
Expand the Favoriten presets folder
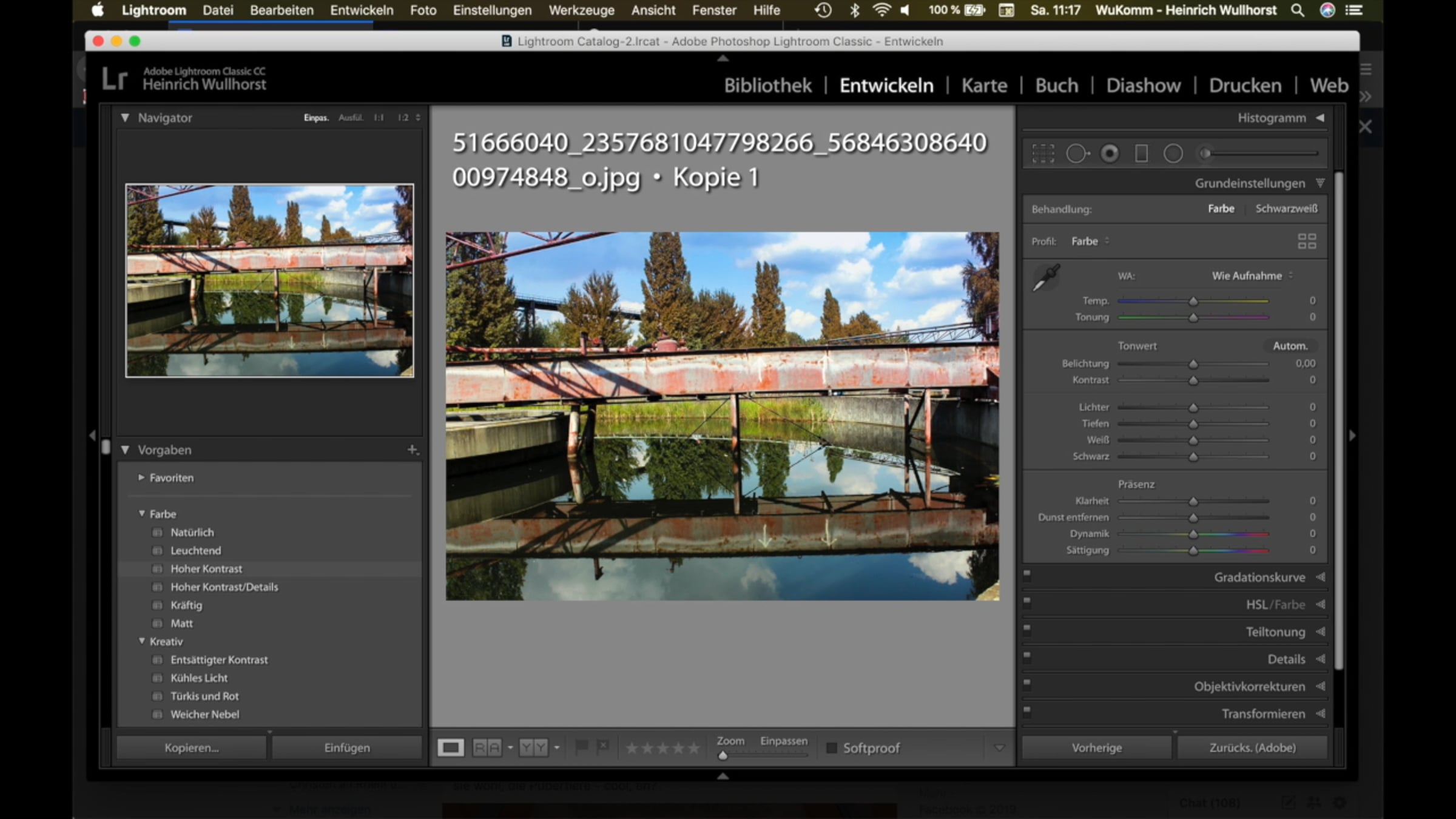(x=141, y=478)
